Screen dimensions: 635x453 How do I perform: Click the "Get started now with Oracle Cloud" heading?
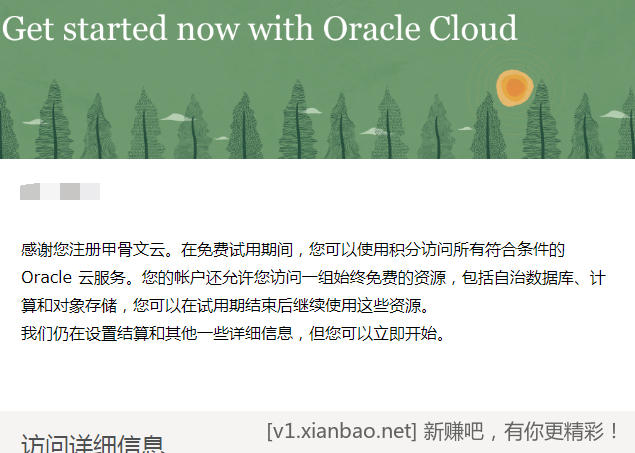tap(259, 28)
